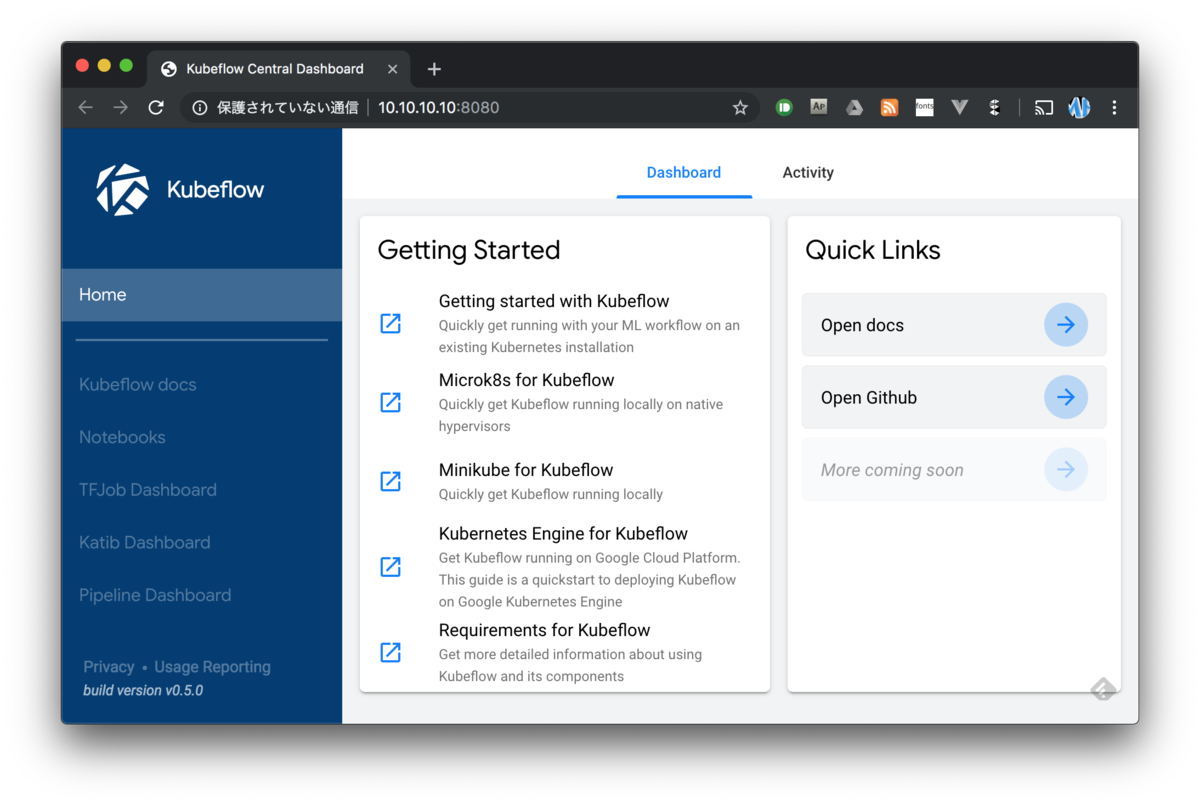1200x805 pixels.
Task: Open external link icon for Getting started with Kubeflow
Action: pos(391,323)
